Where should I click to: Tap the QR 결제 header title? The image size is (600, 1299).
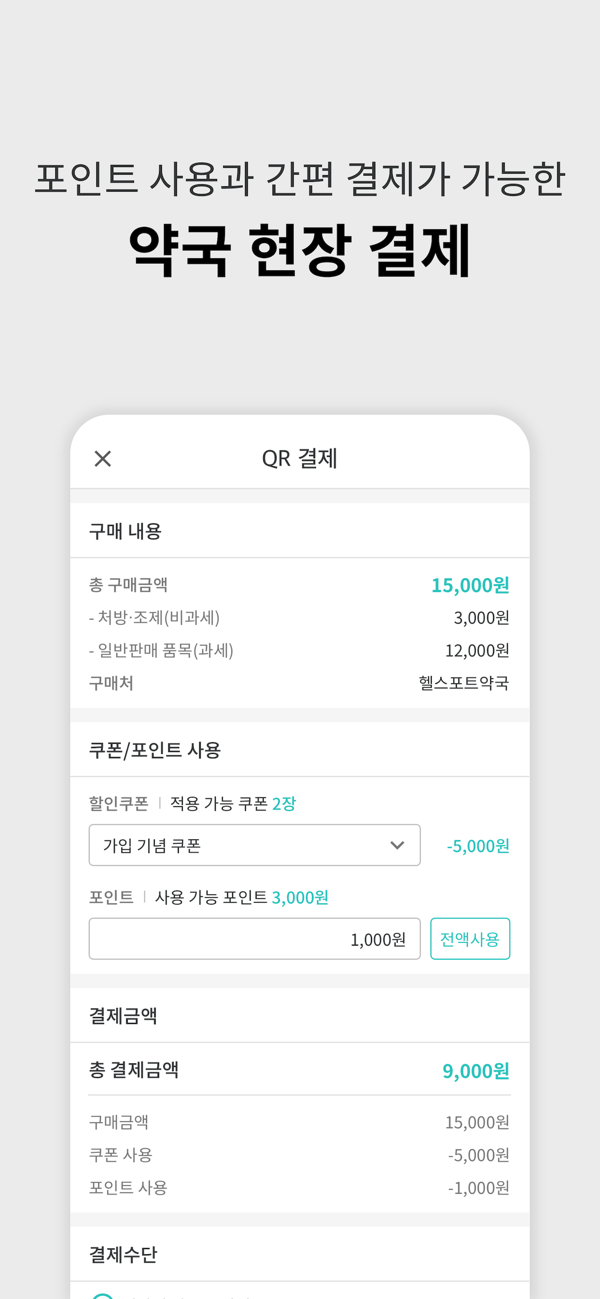tap(300, 458)
